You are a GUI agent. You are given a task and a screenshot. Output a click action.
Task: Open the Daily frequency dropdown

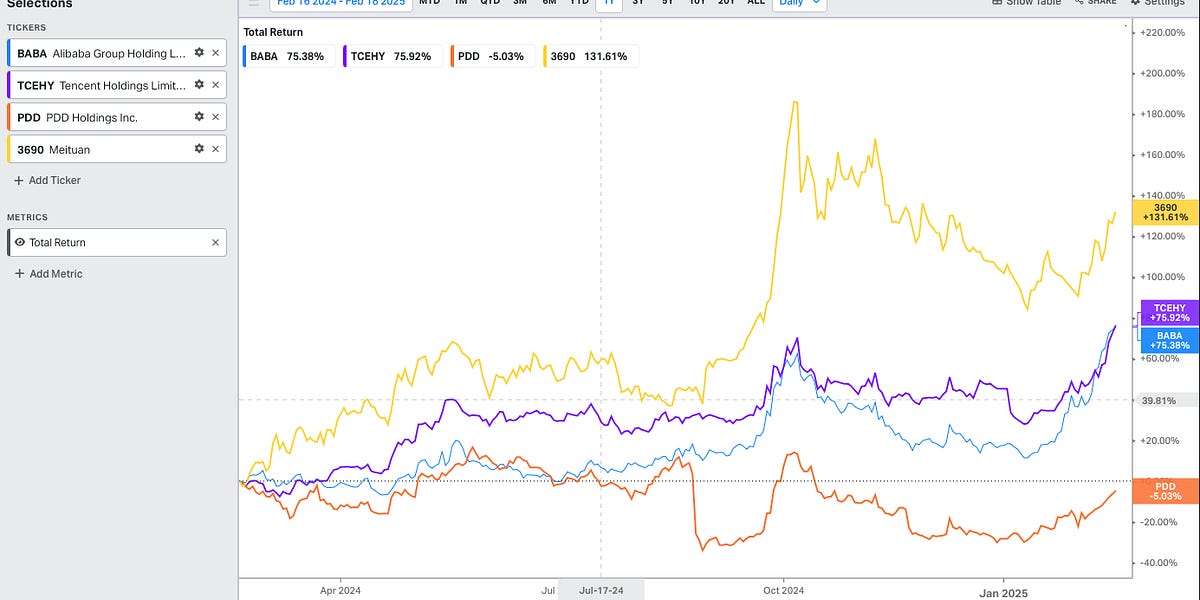click(798, 3)
